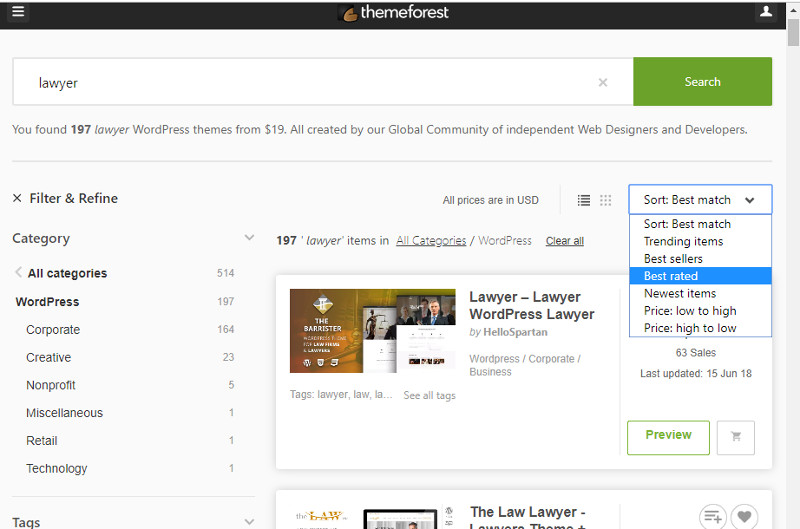Click the Preview button
The height and width of the screenshot is (529, 800).
pos(668,437)
